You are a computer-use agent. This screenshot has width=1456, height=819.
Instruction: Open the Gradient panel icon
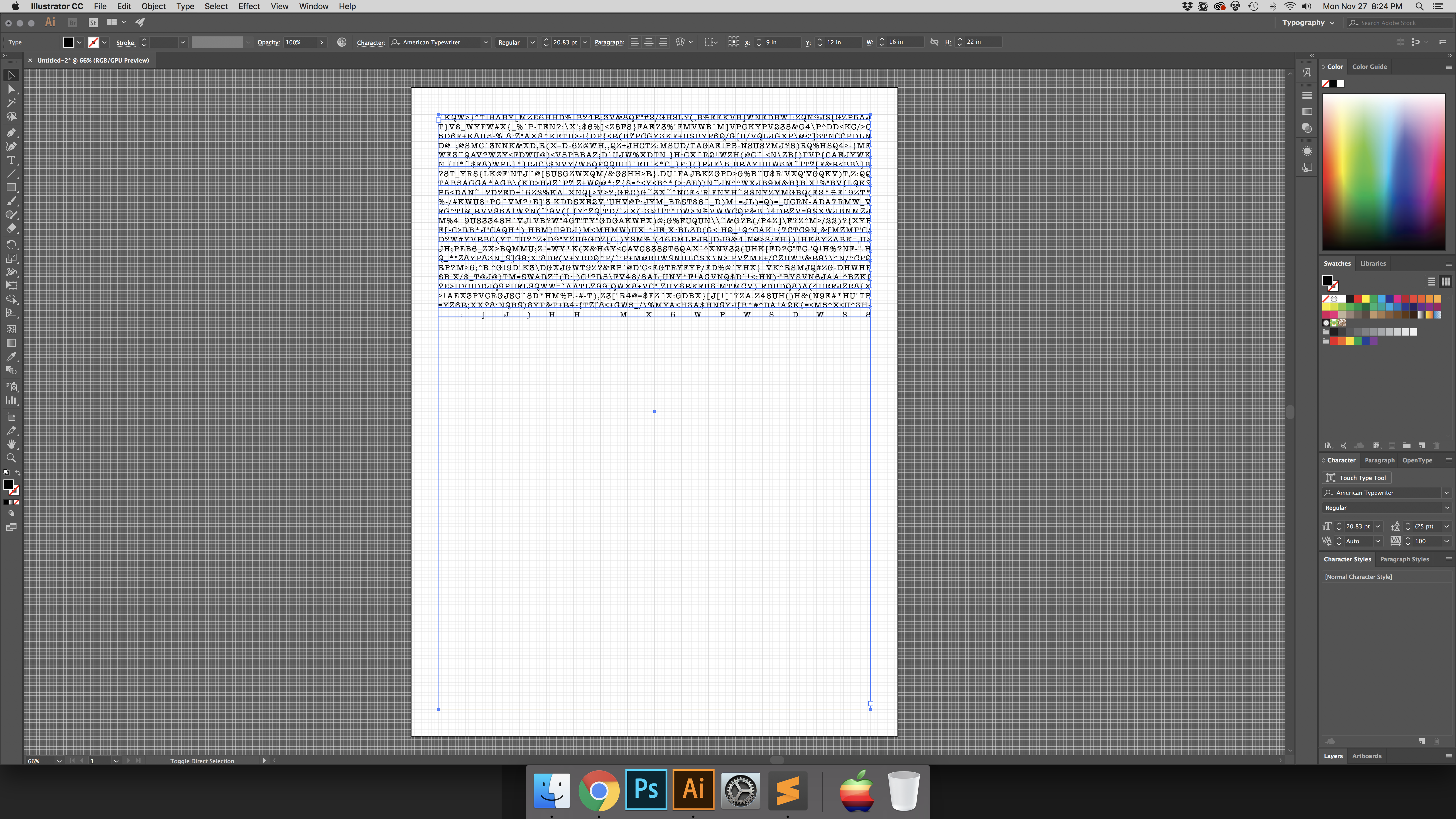tap(1307, 112)
